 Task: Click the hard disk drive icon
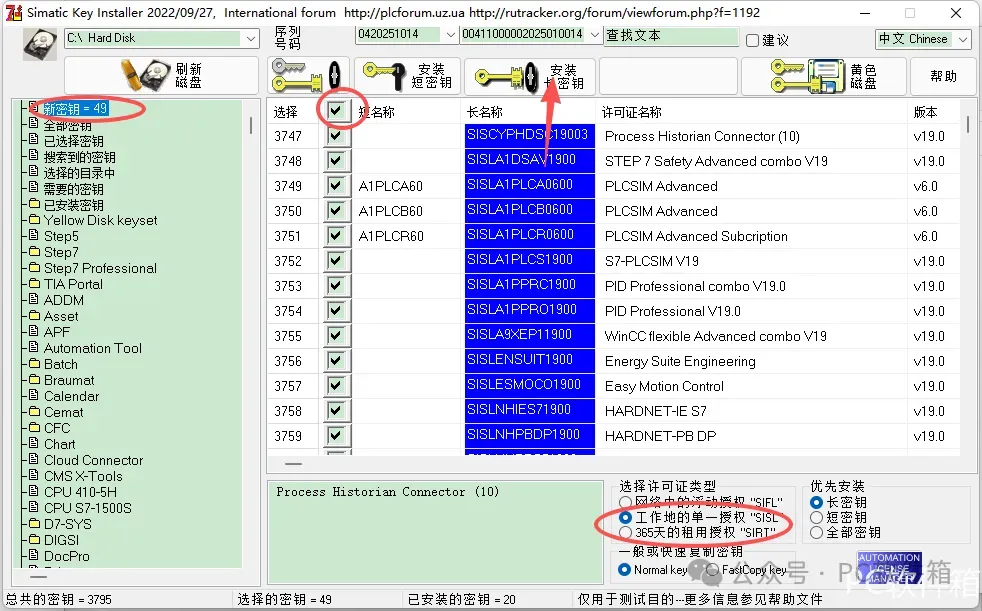coord(40,44)
